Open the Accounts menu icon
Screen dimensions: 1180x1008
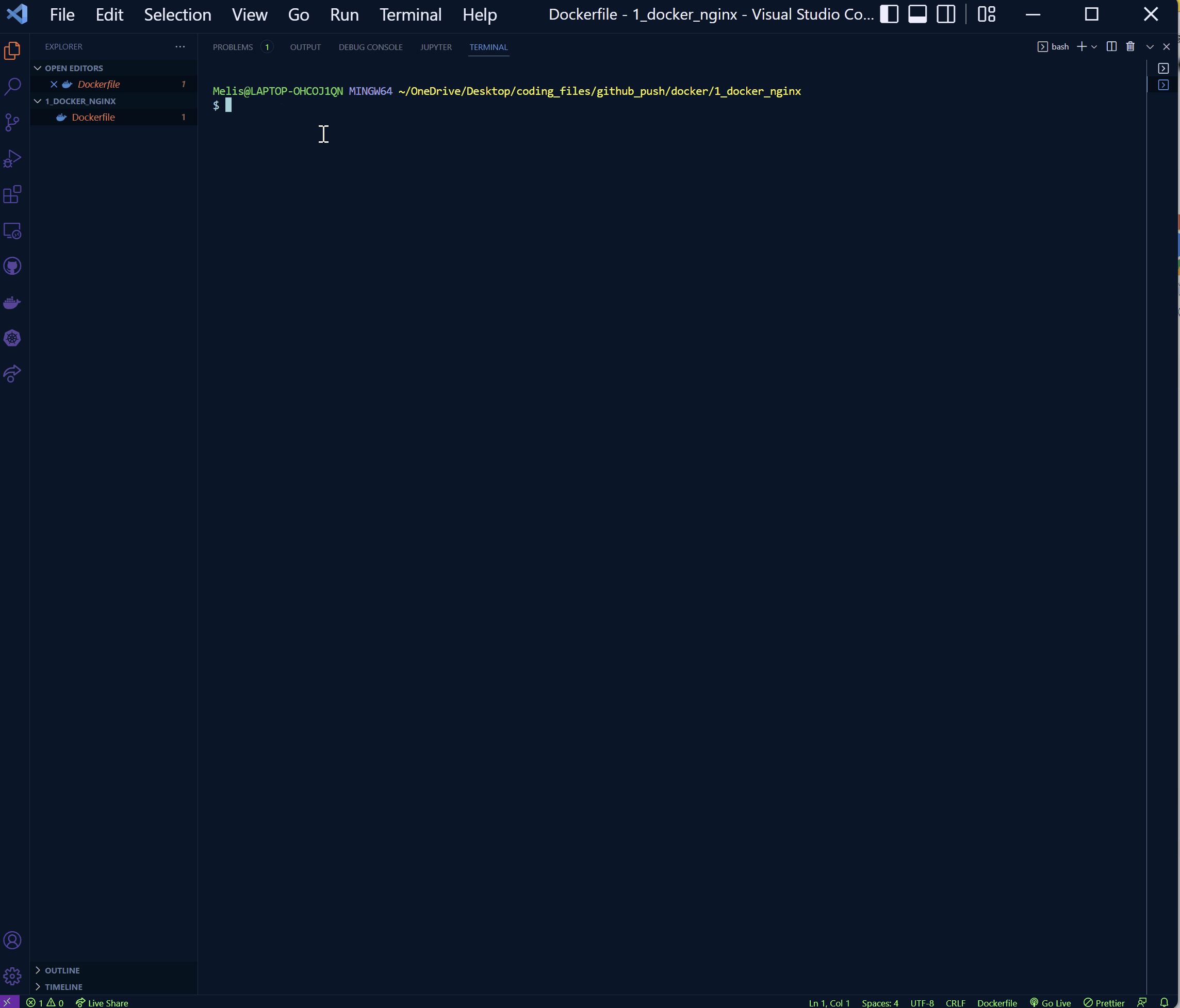pyautogui.click(x=12, y=939)
